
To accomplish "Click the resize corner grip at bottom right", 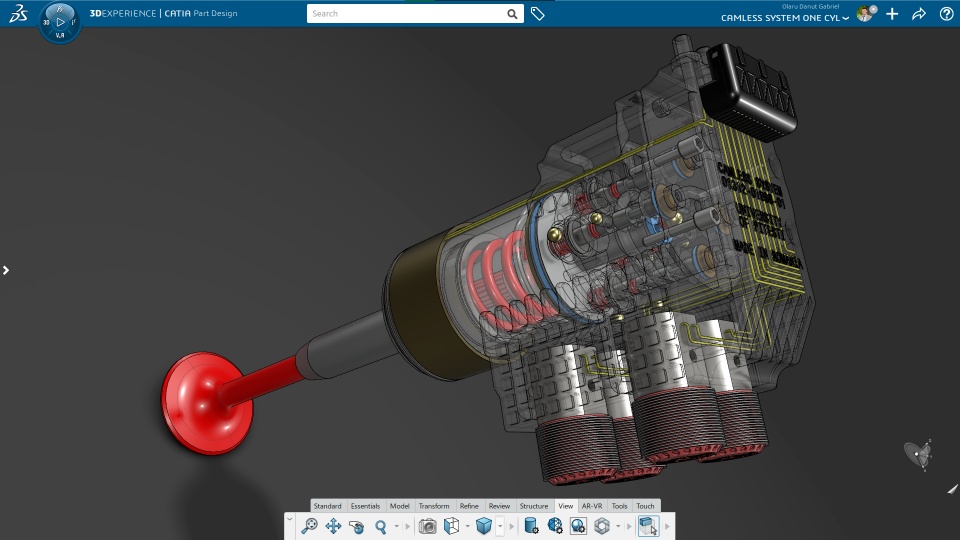I will pyautogui.click(x=952, y=489).
